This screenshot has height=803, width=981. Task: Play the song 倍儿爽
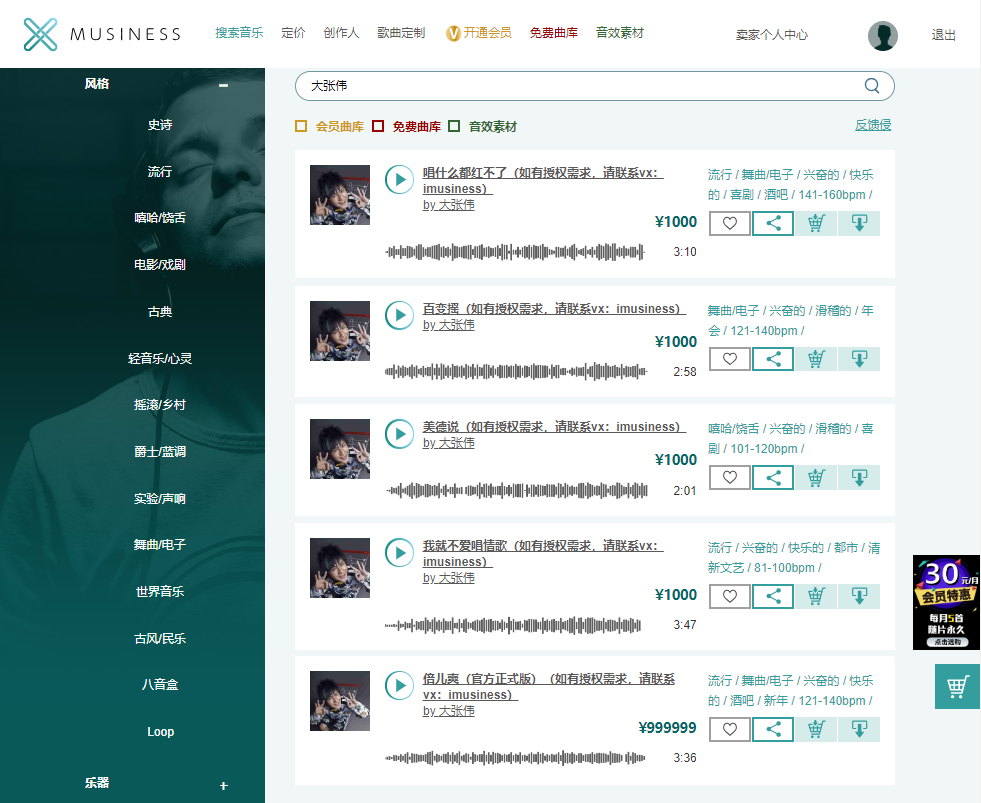(x=399, y=685)
